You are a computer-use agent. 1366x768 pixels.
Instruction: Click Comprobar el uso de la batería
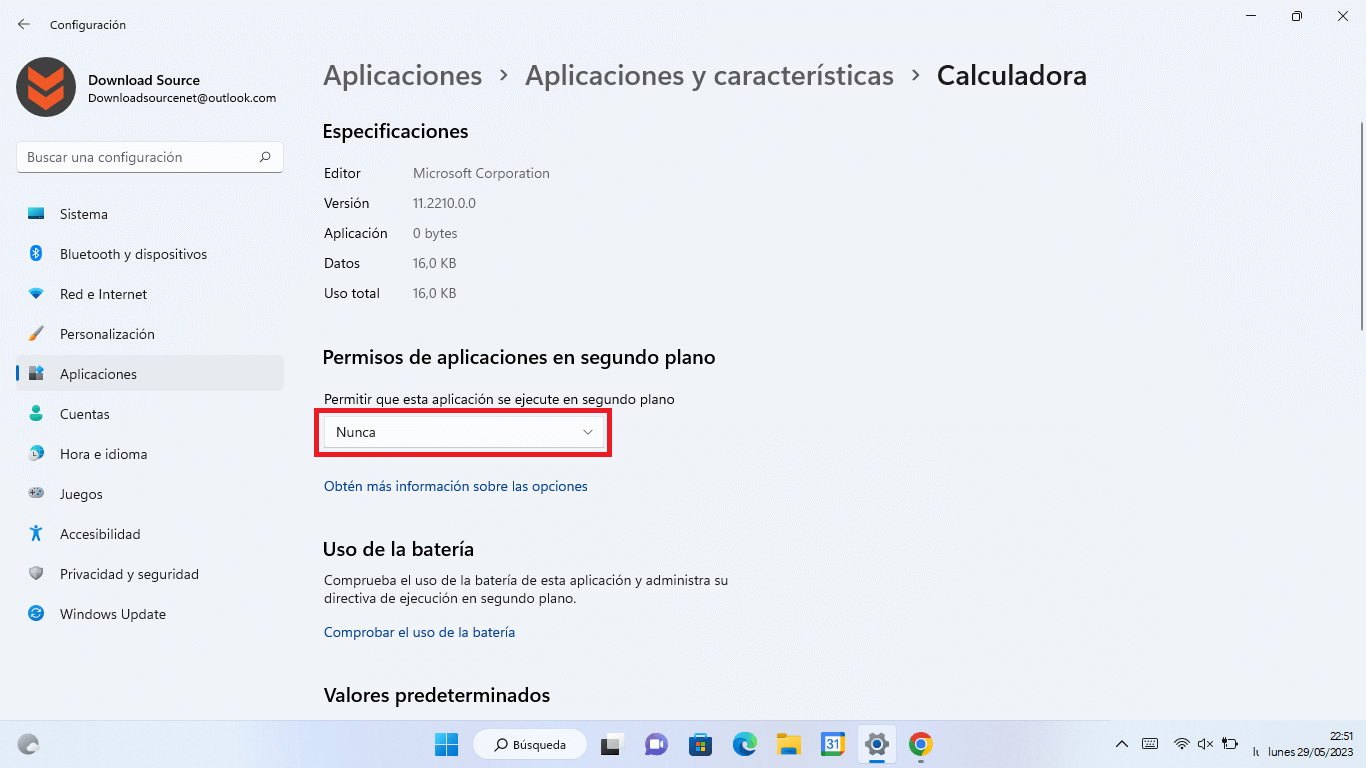(x=420, y=632)
